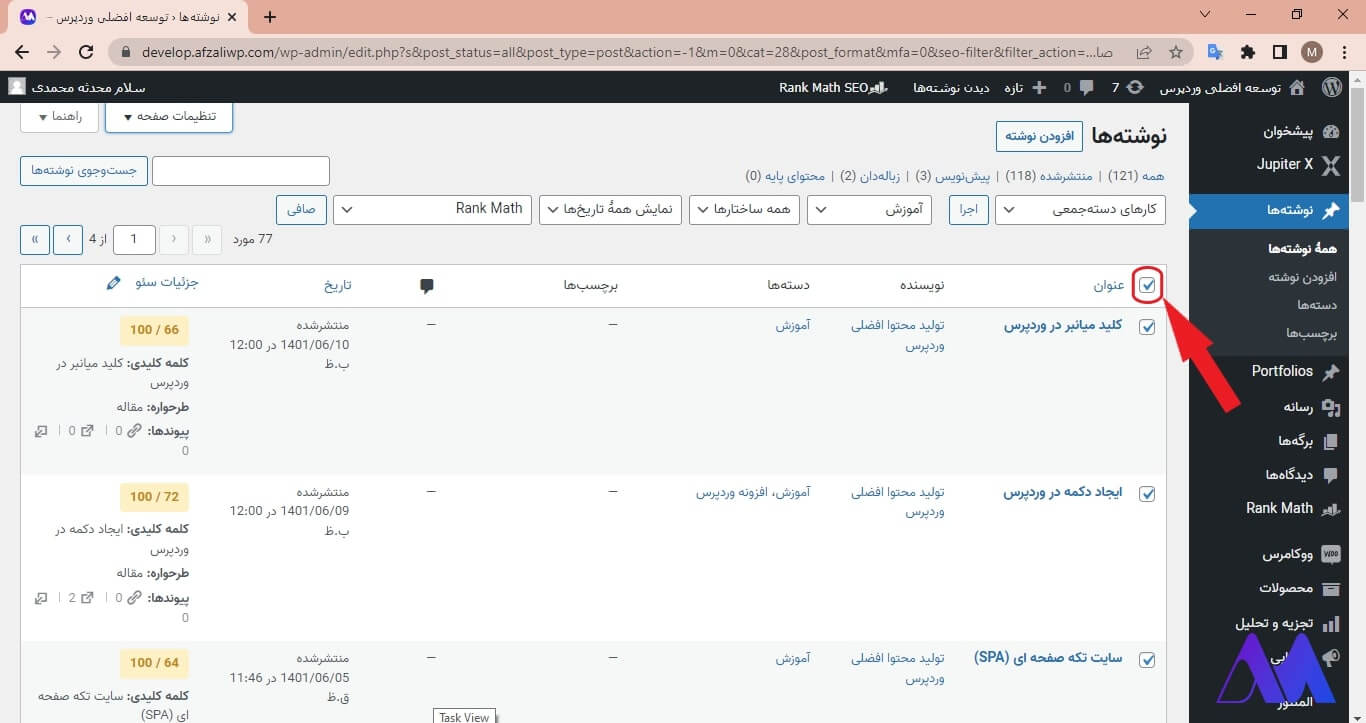Screen dimensions: 1366x723
Task: Open the share page icon in address bar
Action: [1144, 52]
